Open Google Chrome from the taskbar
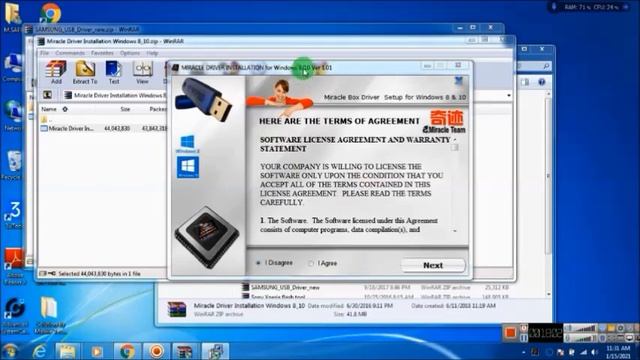The image size is (640, 360). click(127, 351)
